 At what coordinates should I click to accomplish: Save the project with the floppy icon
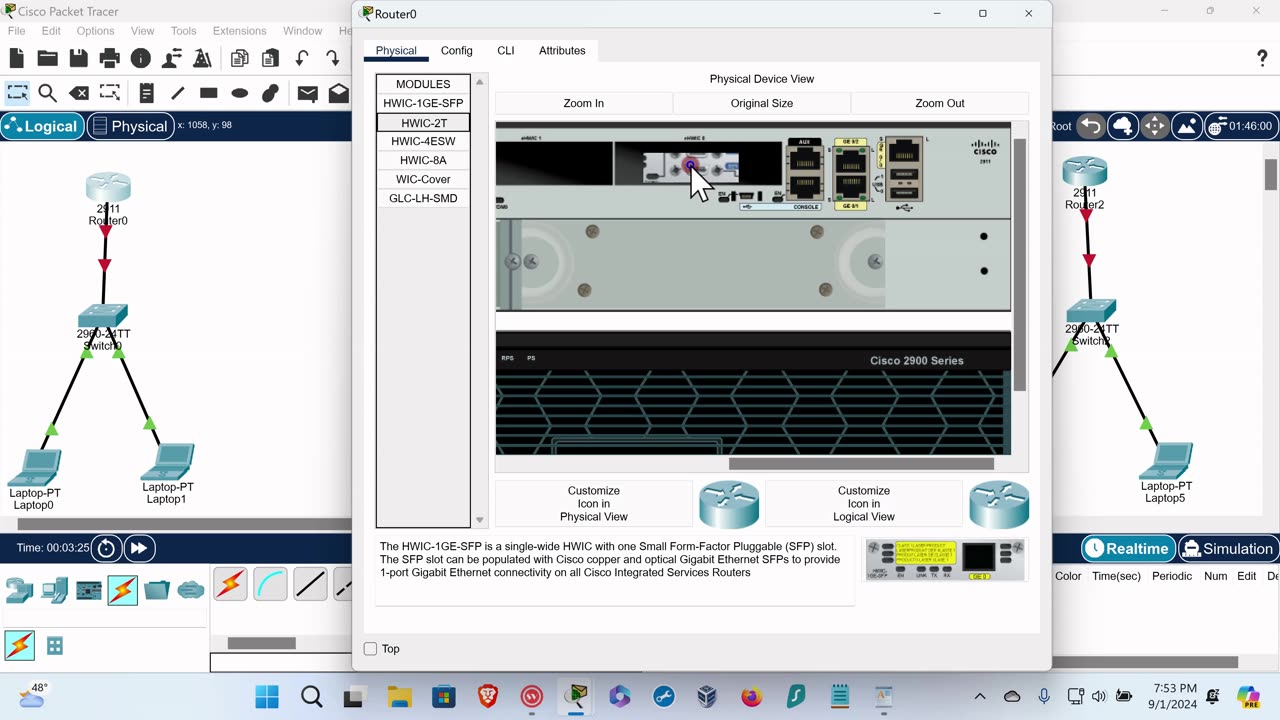78,59
